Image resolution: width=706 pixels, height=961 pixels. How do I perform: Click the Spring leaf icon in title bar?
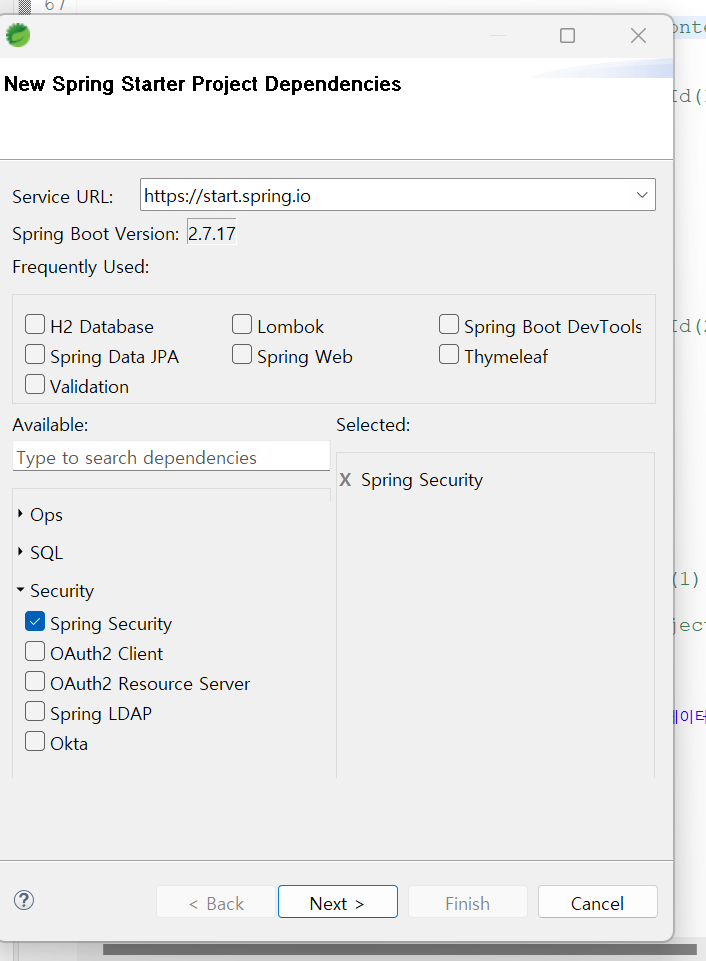18,35
